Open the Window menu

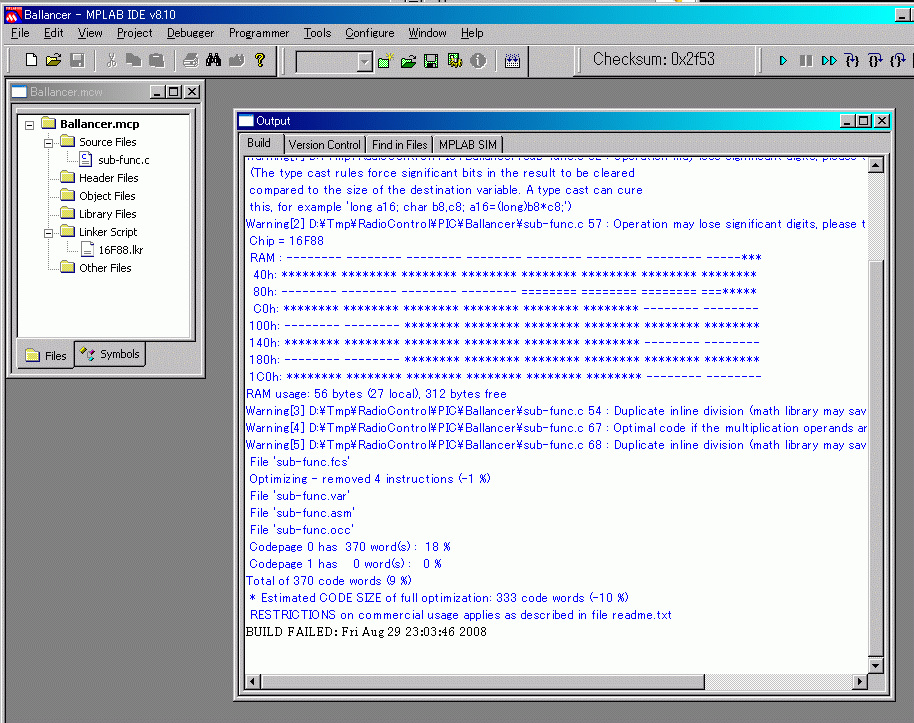coord(427,33)
